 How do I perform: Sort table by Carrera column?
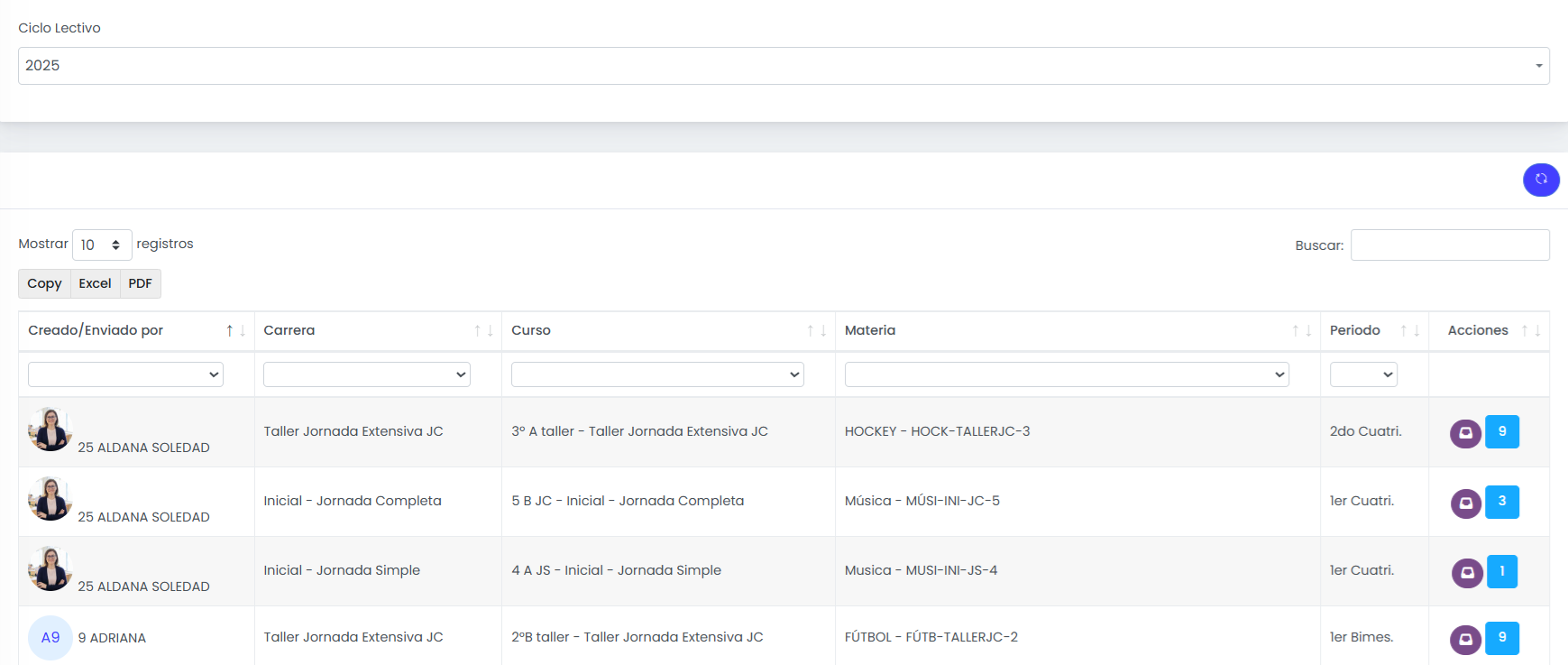point(378,330)
